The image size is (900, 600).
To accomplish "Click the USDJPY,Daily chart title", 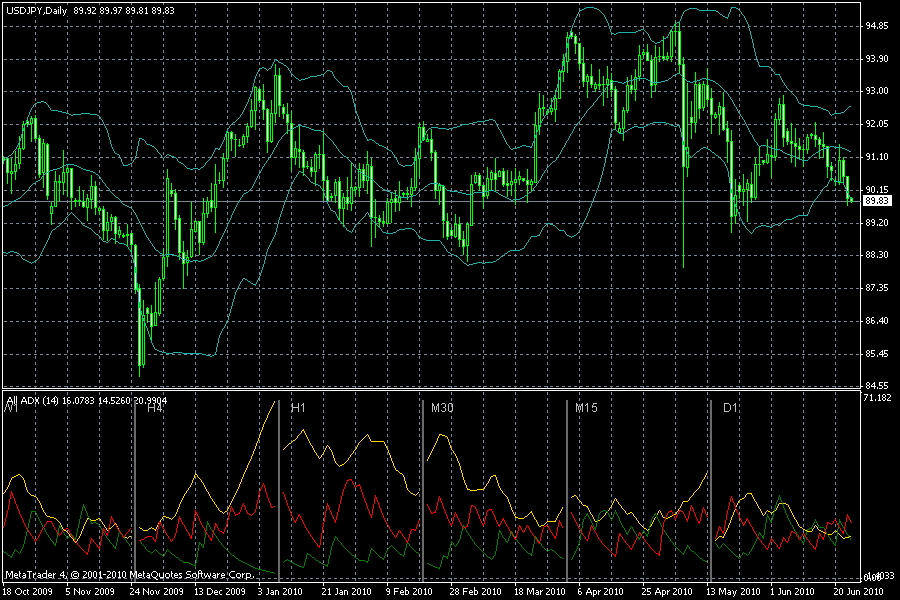I will tap(37, 10).
